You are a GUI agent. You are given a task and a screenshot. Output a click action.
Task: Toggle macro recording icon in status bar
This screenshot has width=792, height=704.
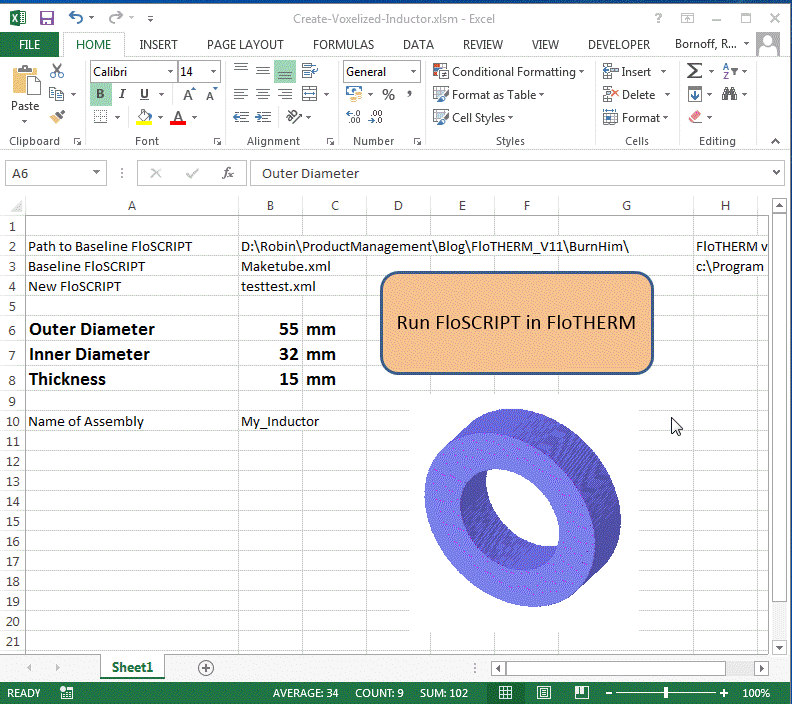(66, 693)
